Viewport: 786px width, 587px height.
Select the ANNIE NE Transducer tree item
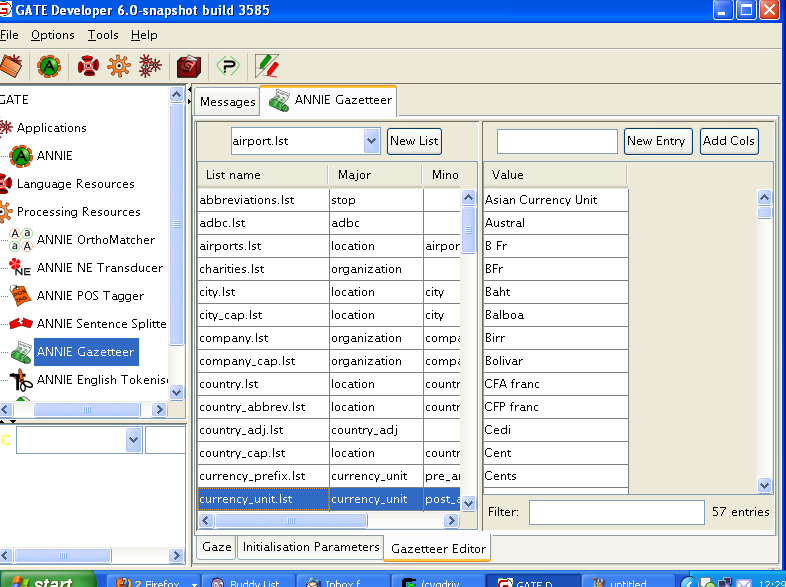coord(100,268)
